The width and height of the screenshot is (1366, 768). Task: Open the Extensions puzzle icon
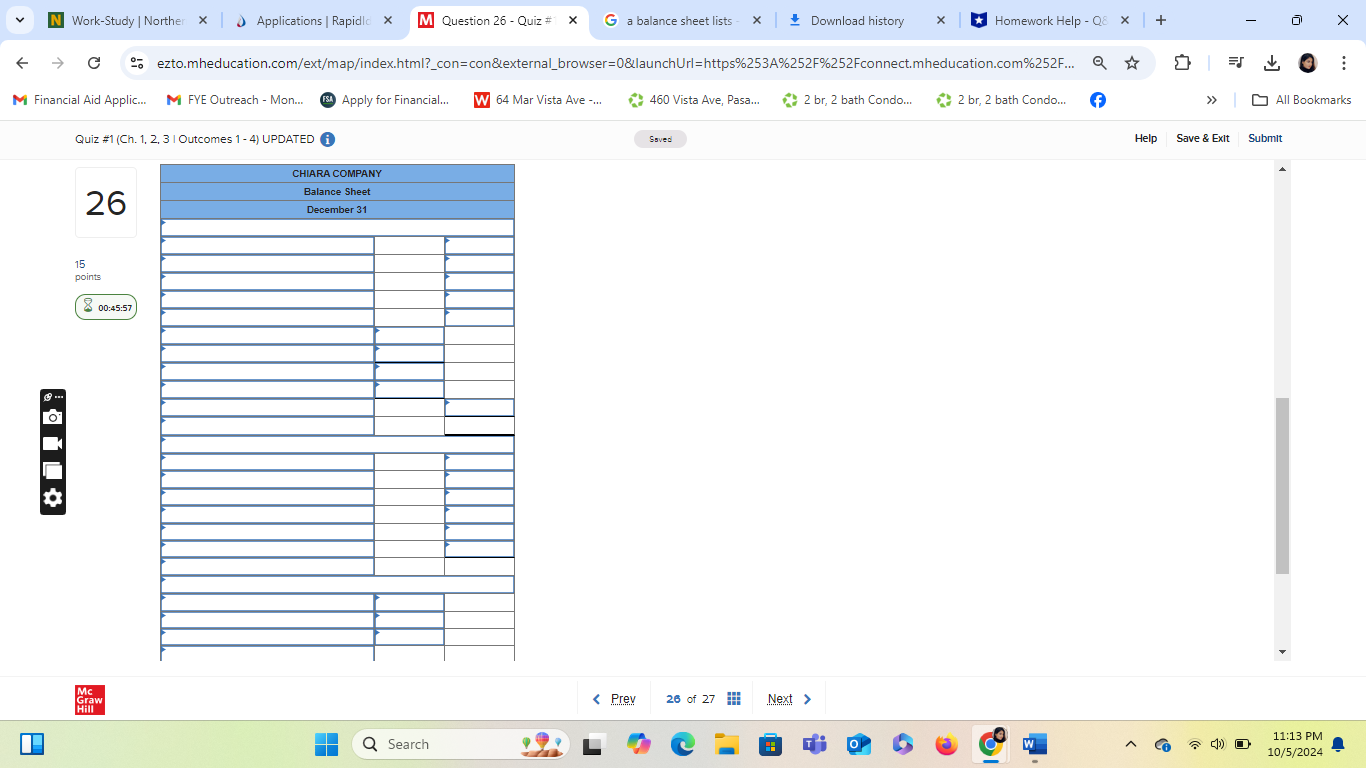click(x=1182, y=63)
